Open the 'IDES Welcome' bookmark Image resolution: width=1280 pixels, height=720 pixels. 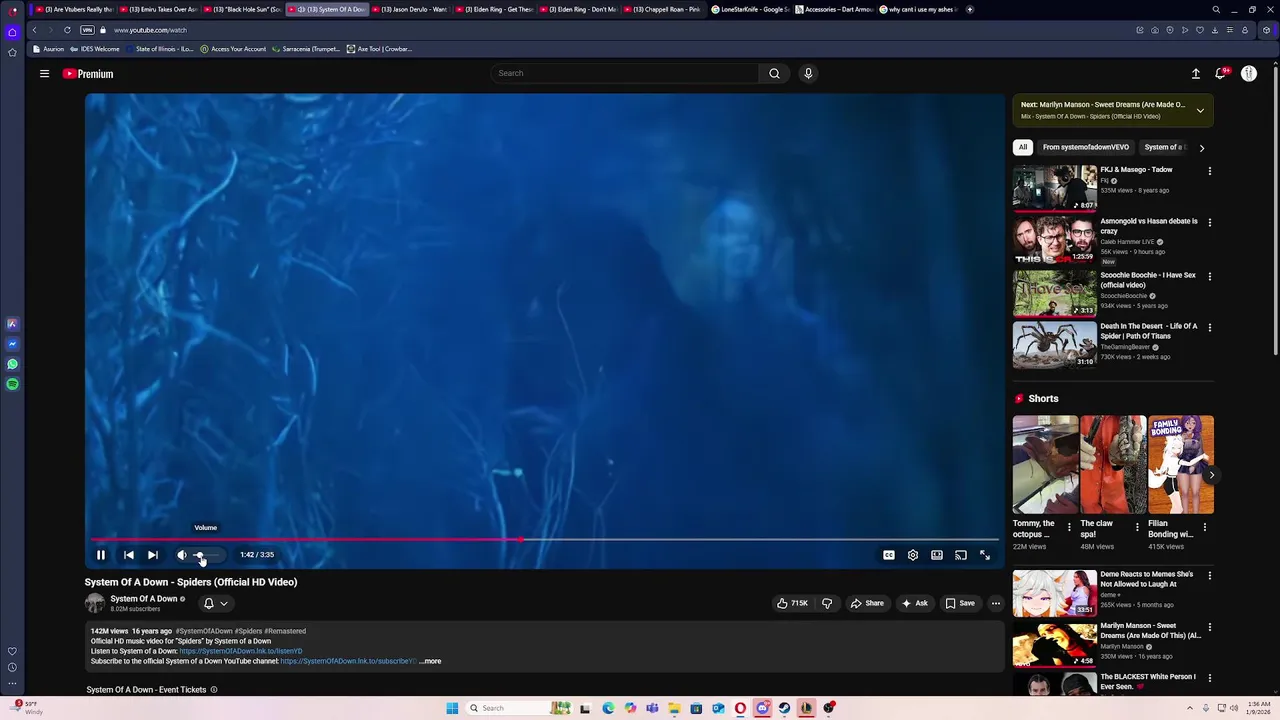point(95,49)
